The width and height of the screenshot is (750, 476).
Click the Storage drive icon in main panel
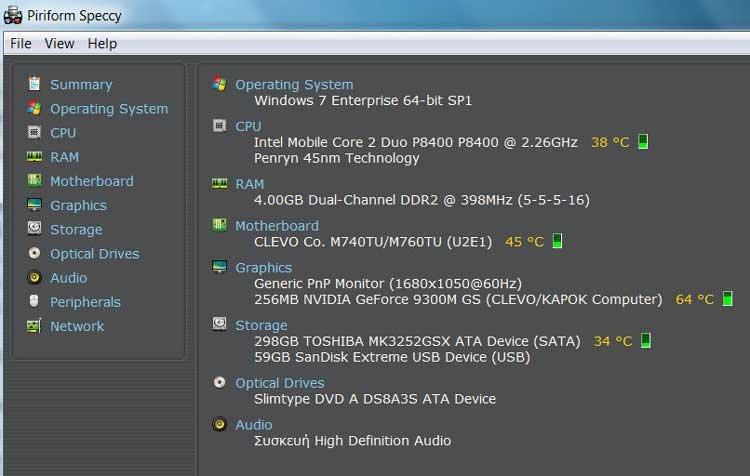tap(220, 324)
